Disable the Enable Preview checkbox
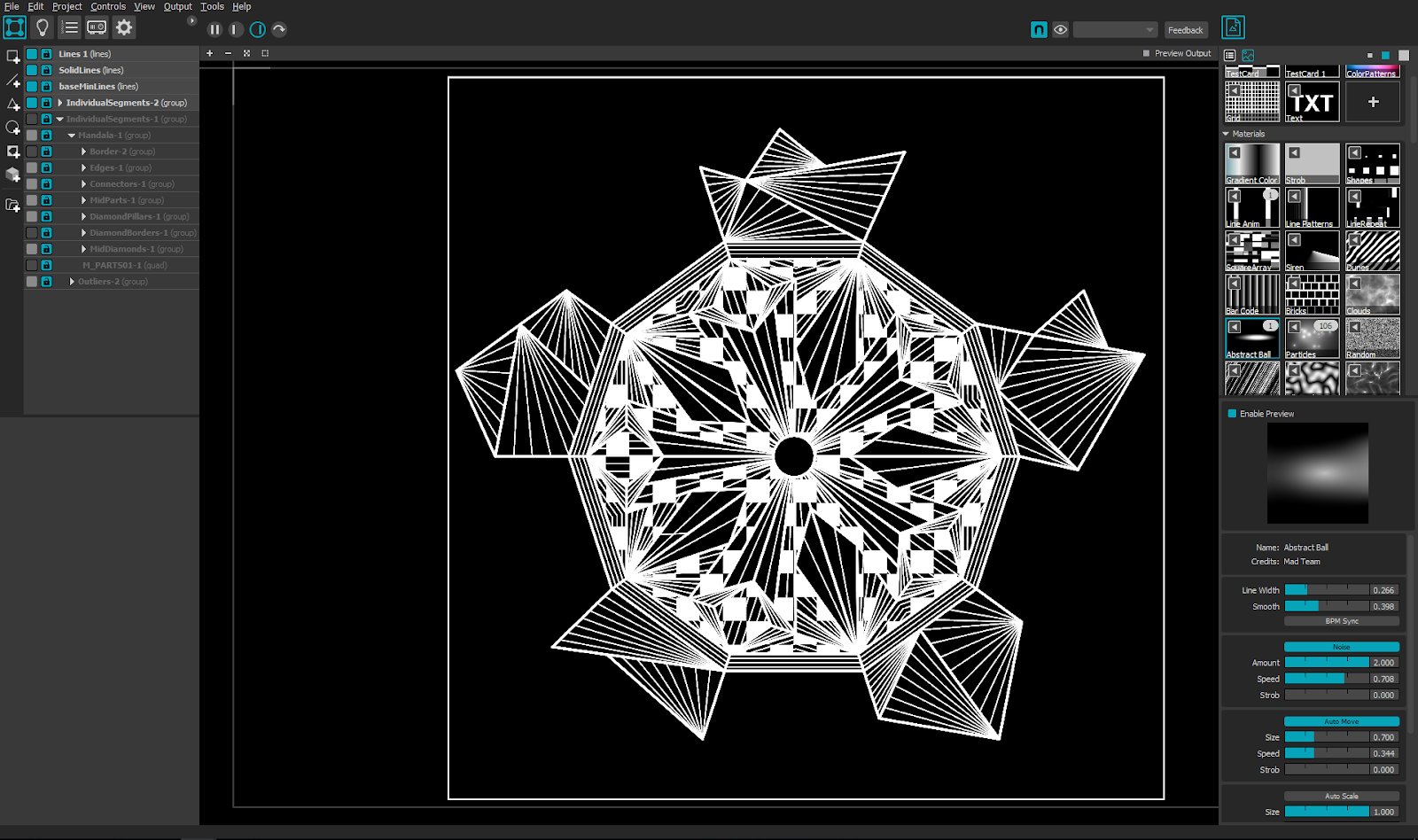1418x840 pixels. pyautogui.click(x=1230, y=413)
